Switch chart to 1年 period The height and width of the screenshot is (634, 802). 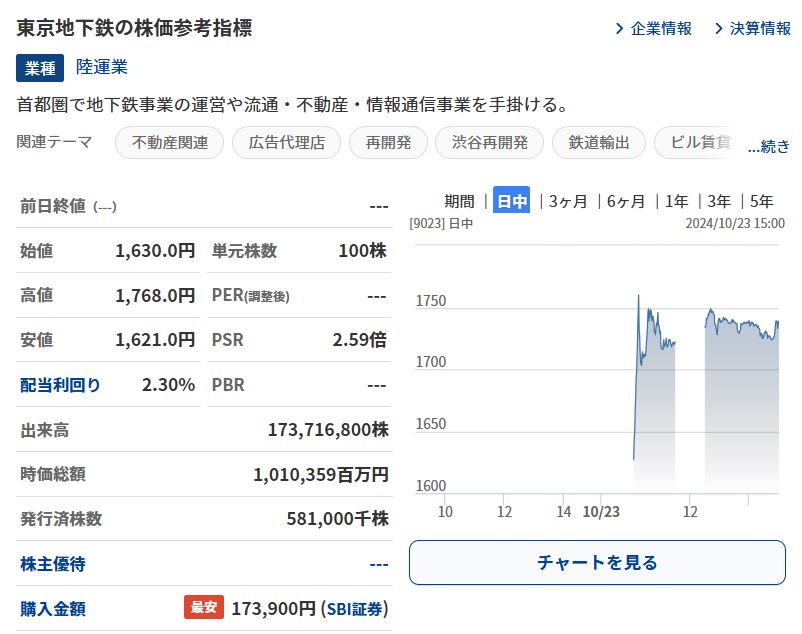pos(676,201)
